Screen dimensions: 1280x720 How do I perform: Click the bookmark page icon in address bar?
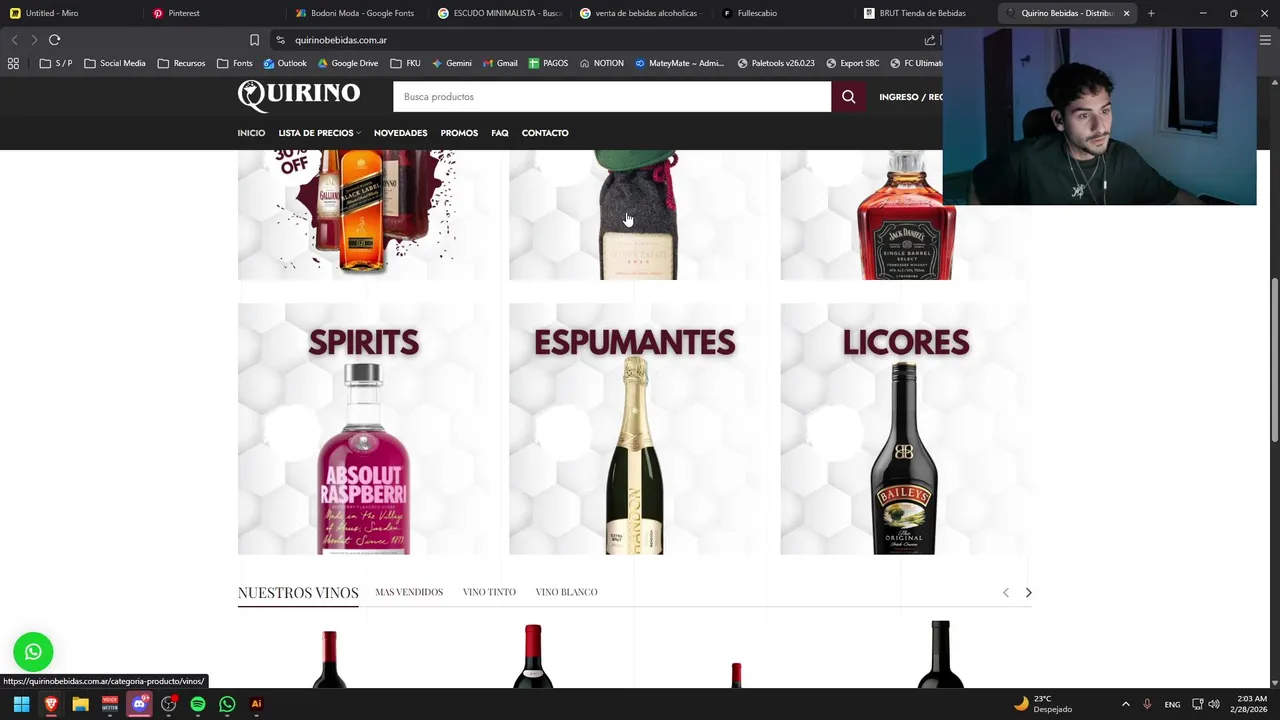254,40
